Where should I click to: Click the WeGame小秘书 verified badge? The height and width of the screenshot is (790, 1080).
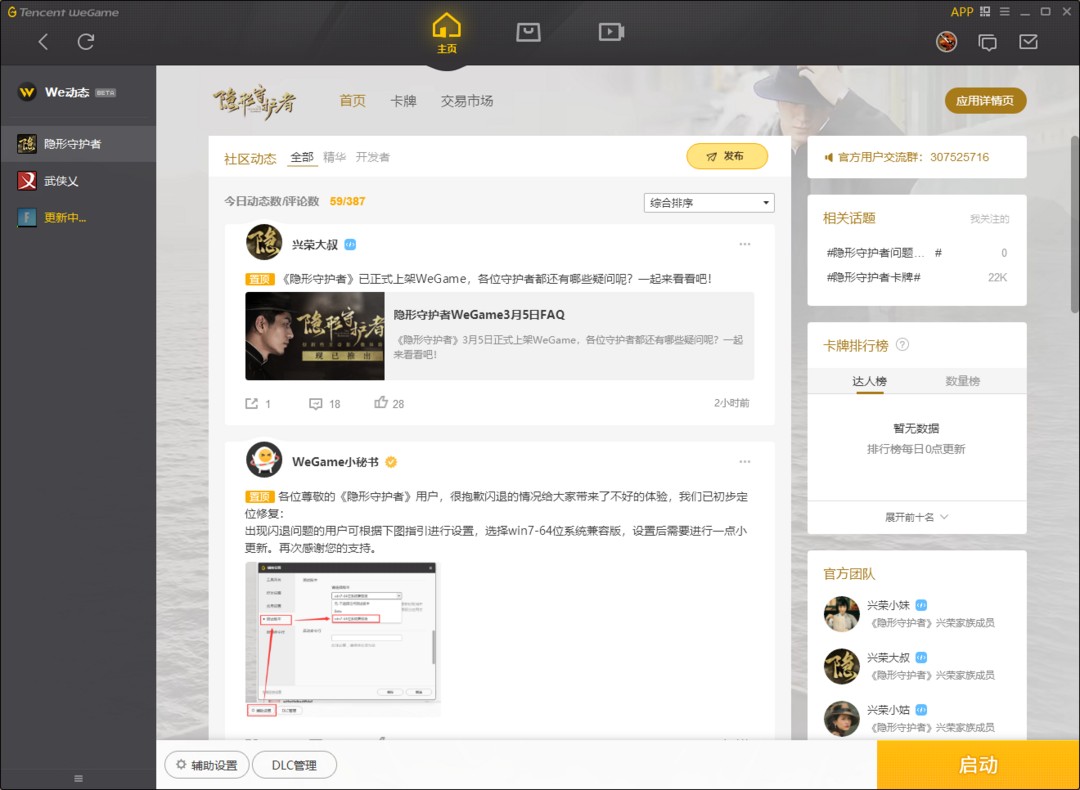pyautogui.click(x=391, y=462)
